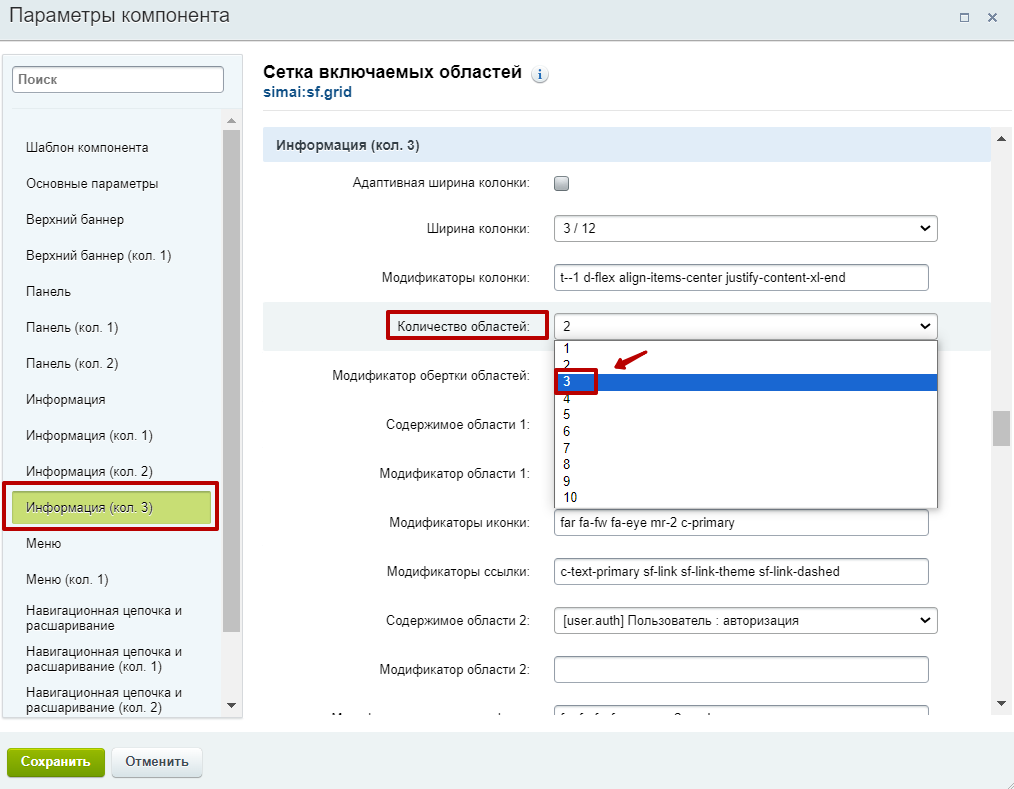The image size is (1014, 789).
Task: Click the main panel scroll-up arrow
Action: 1001,137
